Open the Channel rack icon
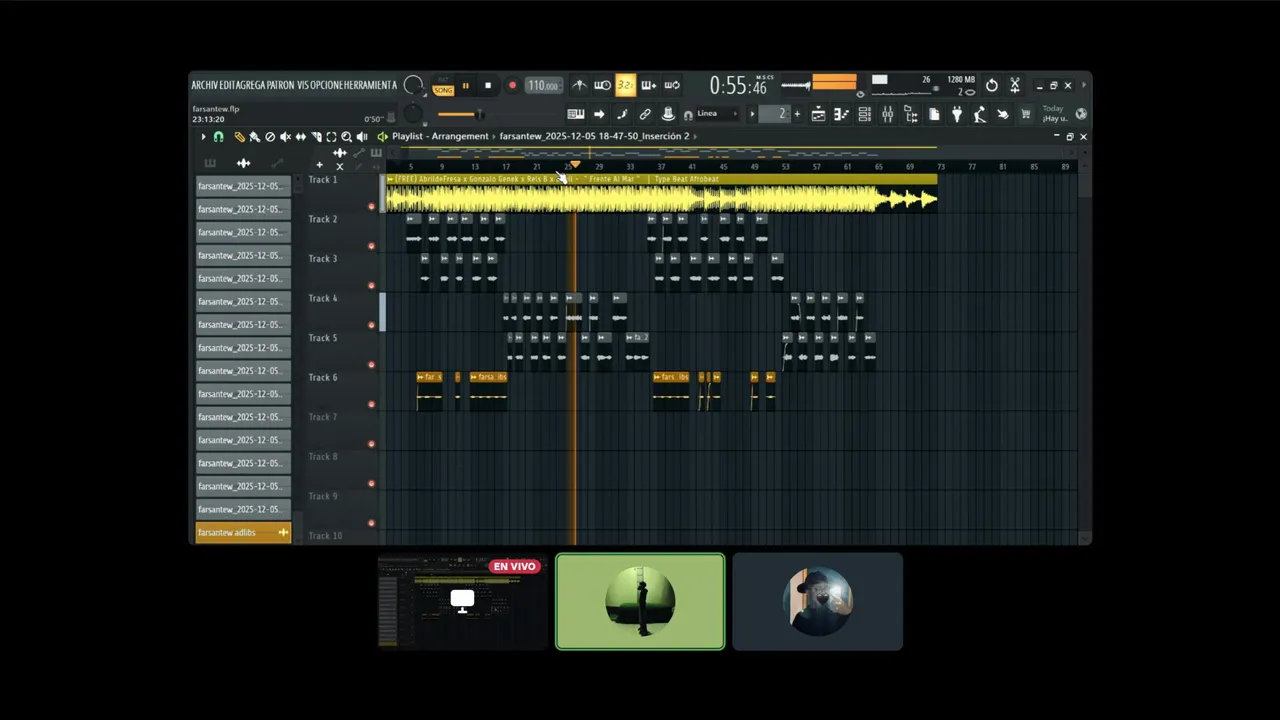1280x720 pixels. (x=864, y=114)
